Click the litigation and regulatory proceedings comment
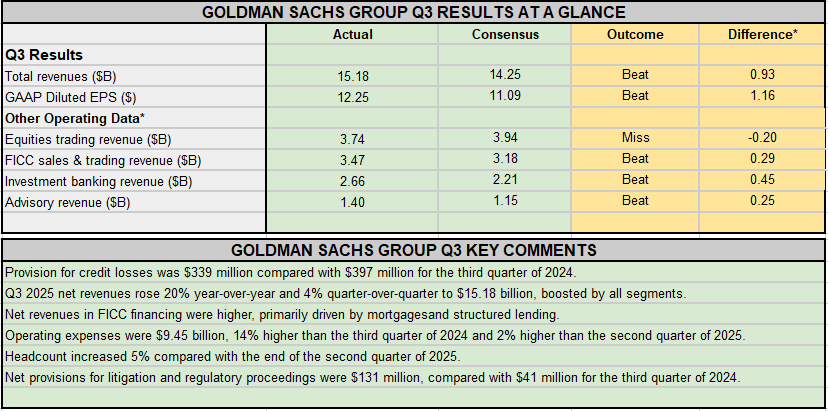The width and height of the screenshot is (828, 411). coord(371,377)
